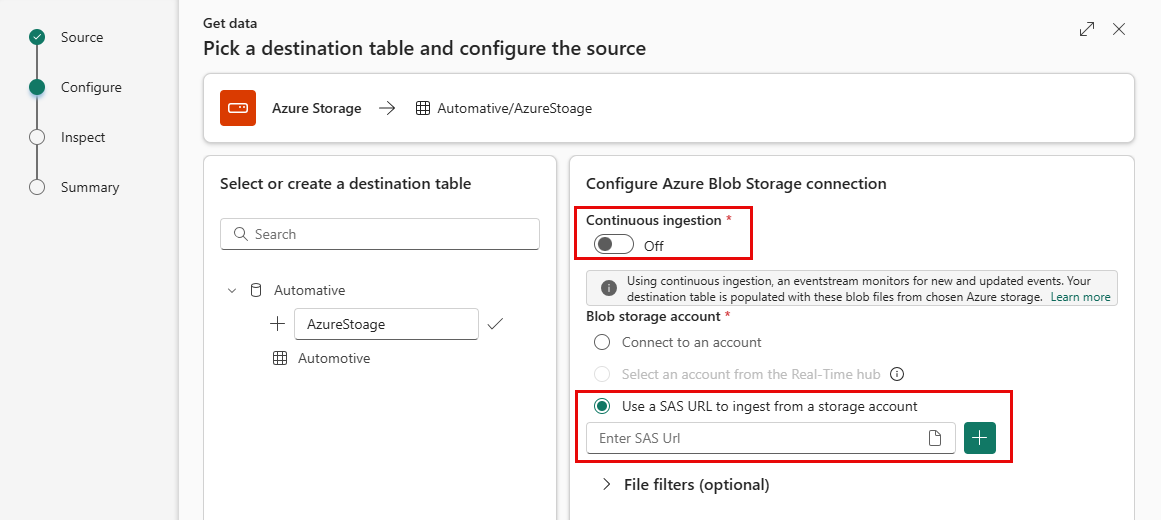Open the Learn more link
Viewport: 1161px width, 520px height.
pyautogui.click(x=1080, y=297)
